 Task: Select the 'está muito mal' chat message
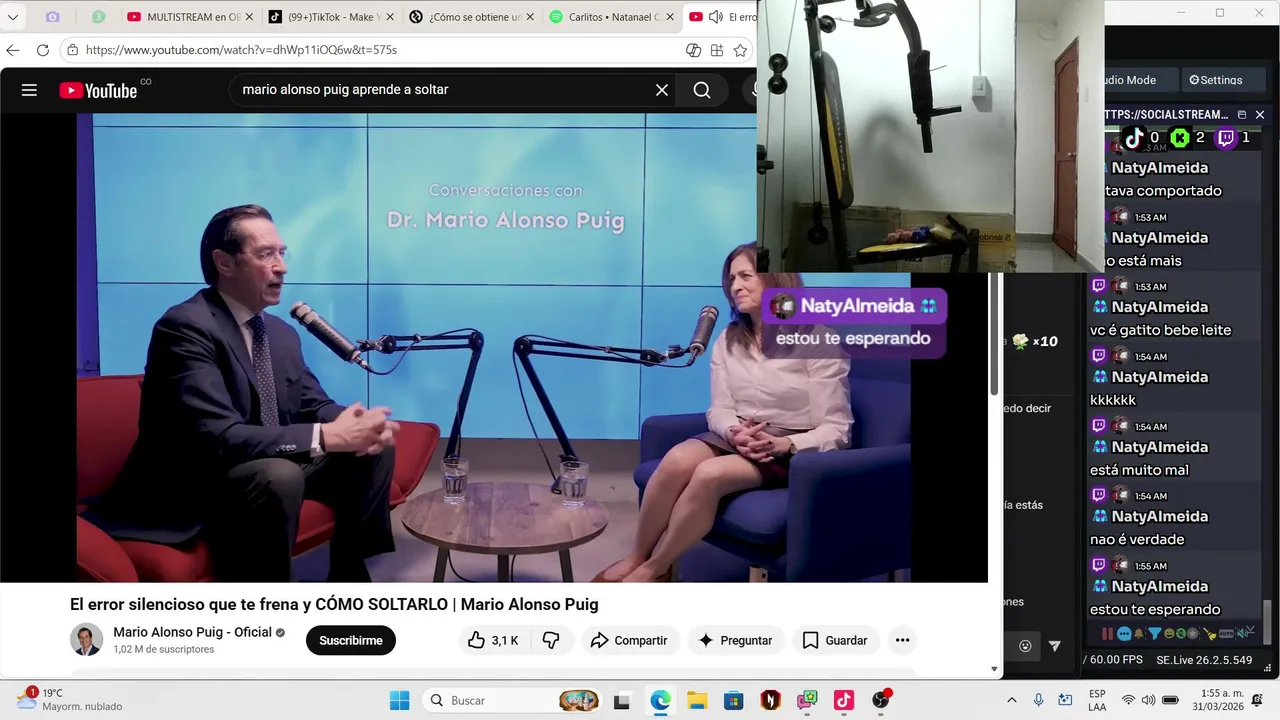(x=1140, y=470)
